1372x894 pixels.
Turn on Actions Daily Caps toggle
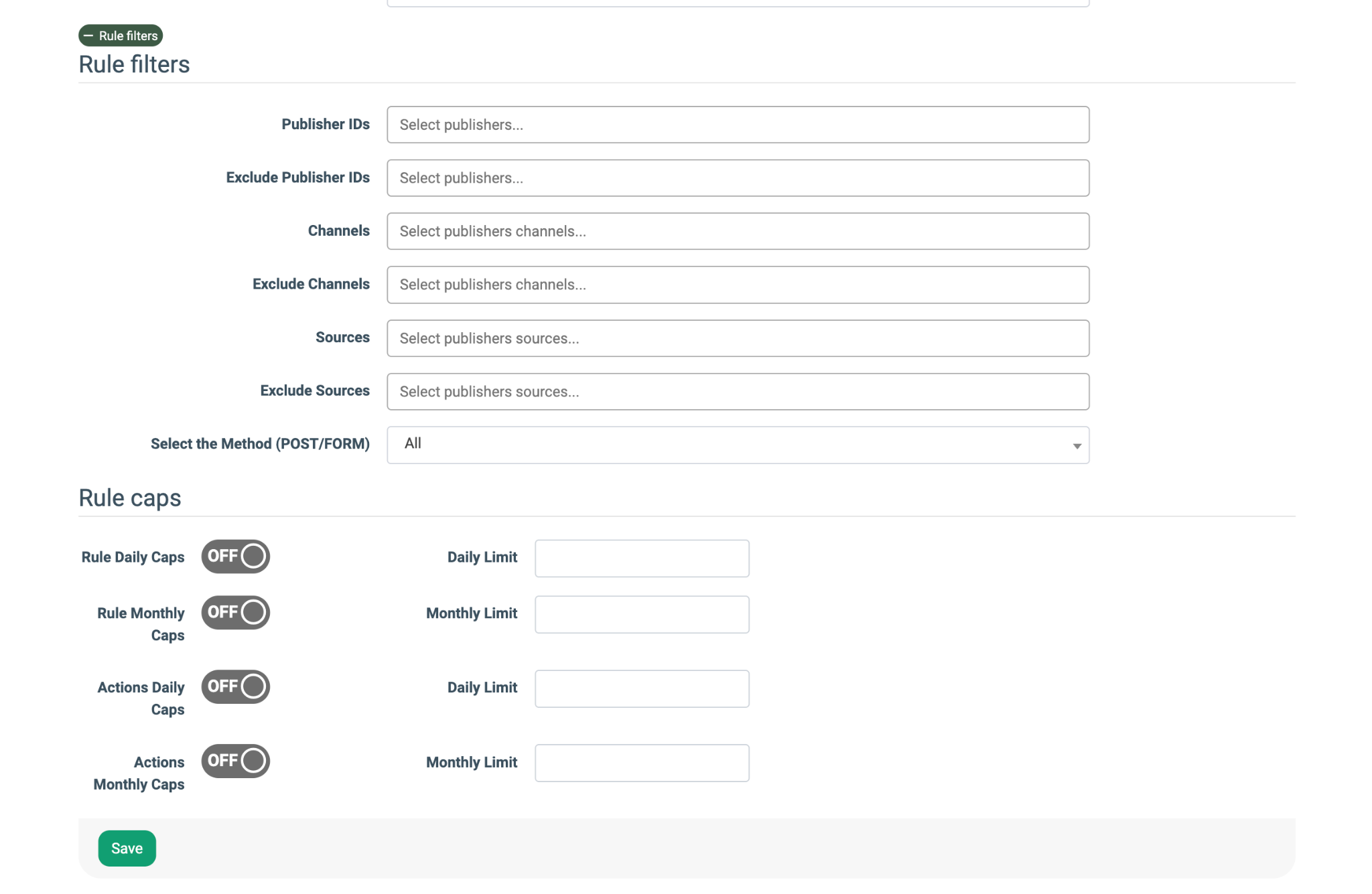tap(235, 687)
